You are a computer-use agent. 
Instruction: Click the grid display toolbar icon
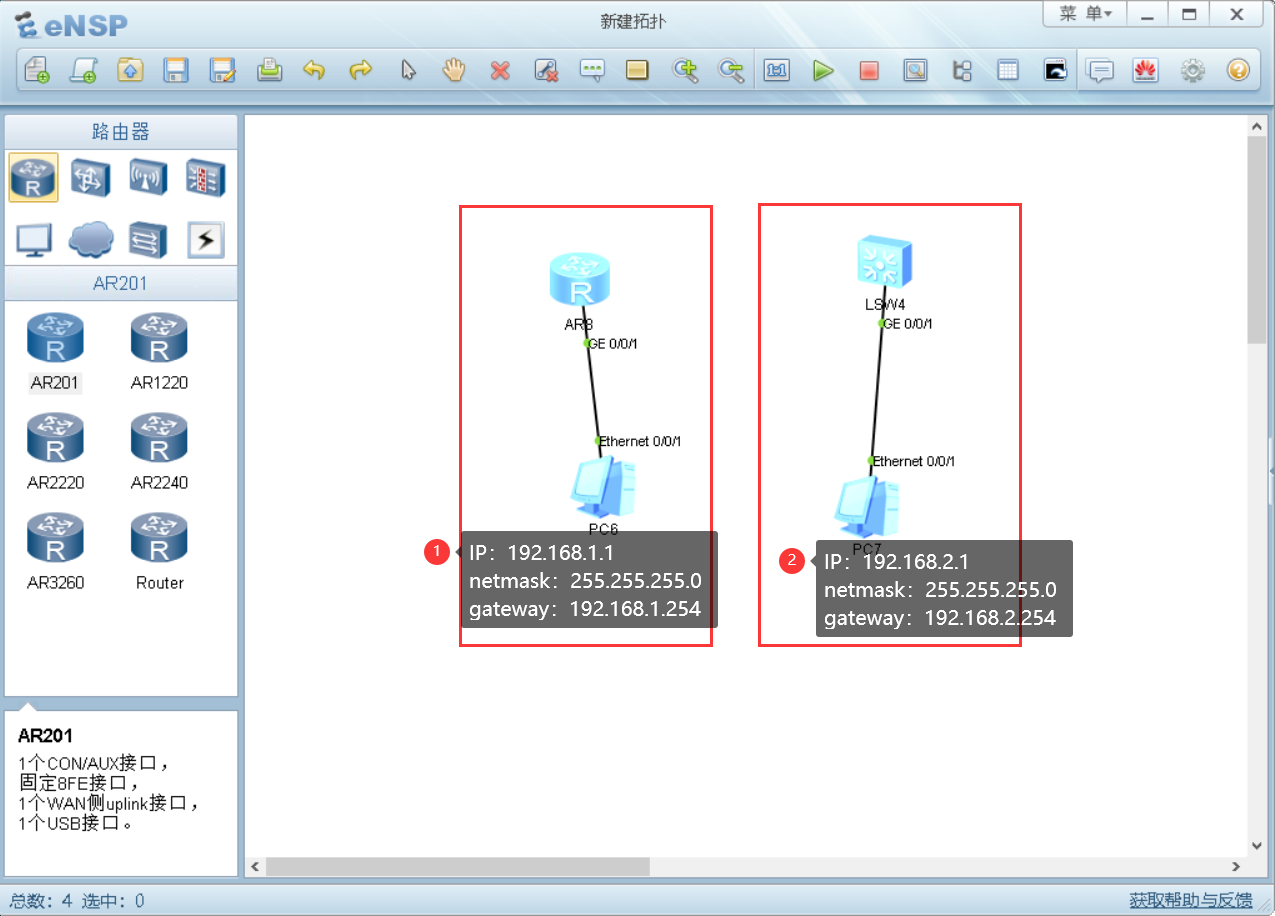point(1008,70)
